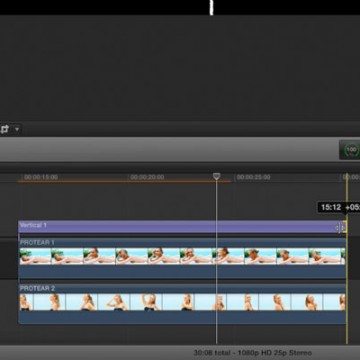360x360 pixels.
Task: Select the PROTEAR 1 clip label
Action: click(x=37, y=242)
